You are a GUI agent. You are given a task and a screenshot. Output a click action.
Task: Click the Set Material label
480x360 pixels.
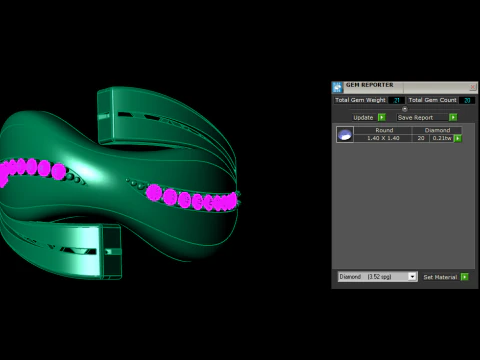[x=440, y=277]
